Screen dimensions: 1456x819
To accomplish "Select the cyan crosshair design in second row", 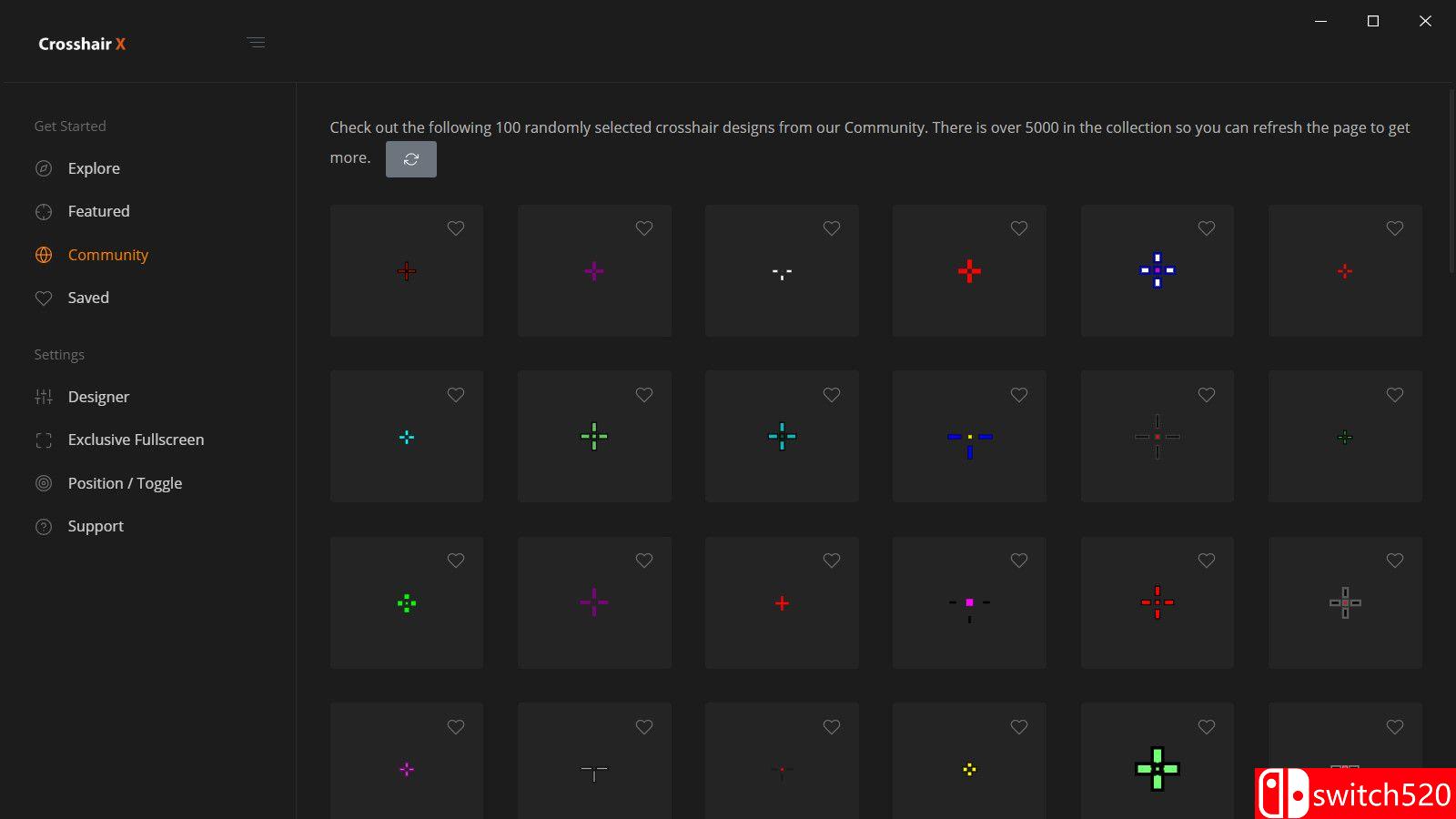I will click(781, 436).
